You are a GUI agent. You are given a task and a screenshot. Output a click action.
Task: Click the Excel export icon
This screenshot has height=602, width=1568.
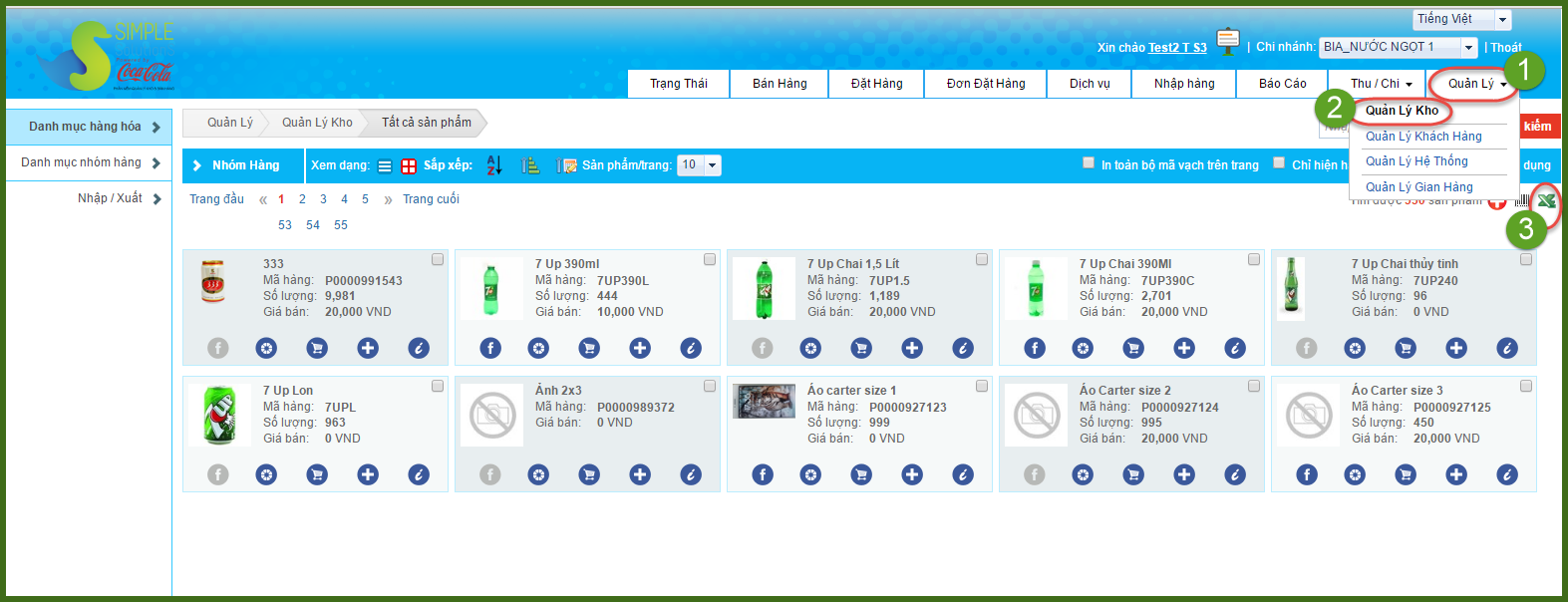(1545, 200)
